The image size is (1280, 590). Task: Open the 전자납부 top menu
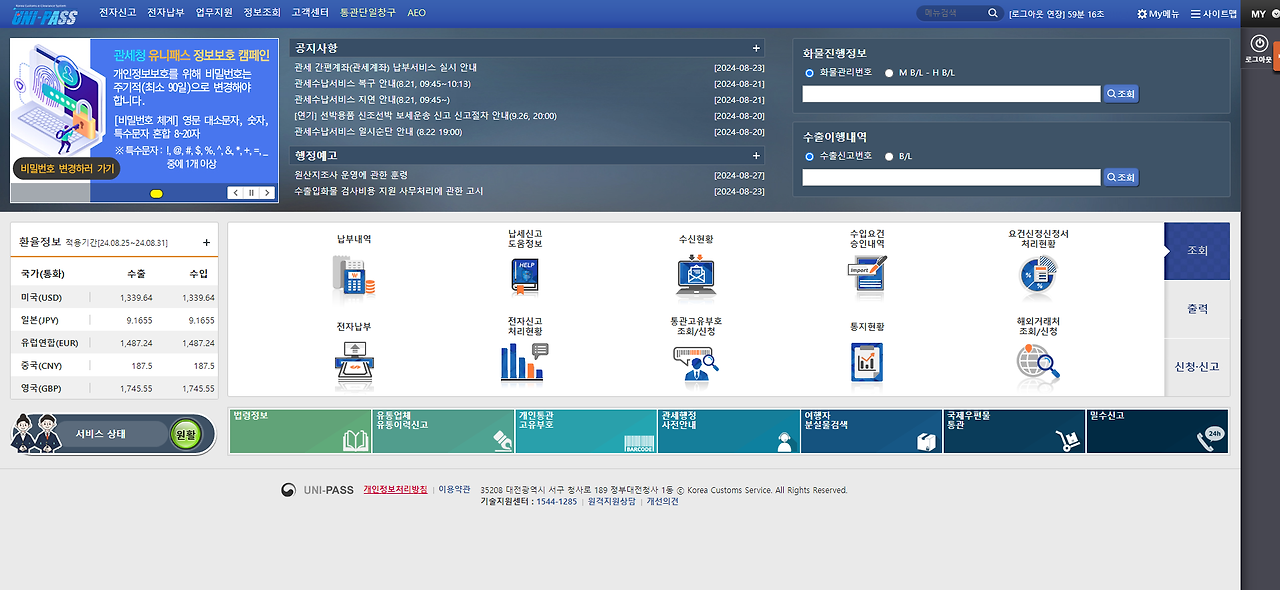click(164, 14)
